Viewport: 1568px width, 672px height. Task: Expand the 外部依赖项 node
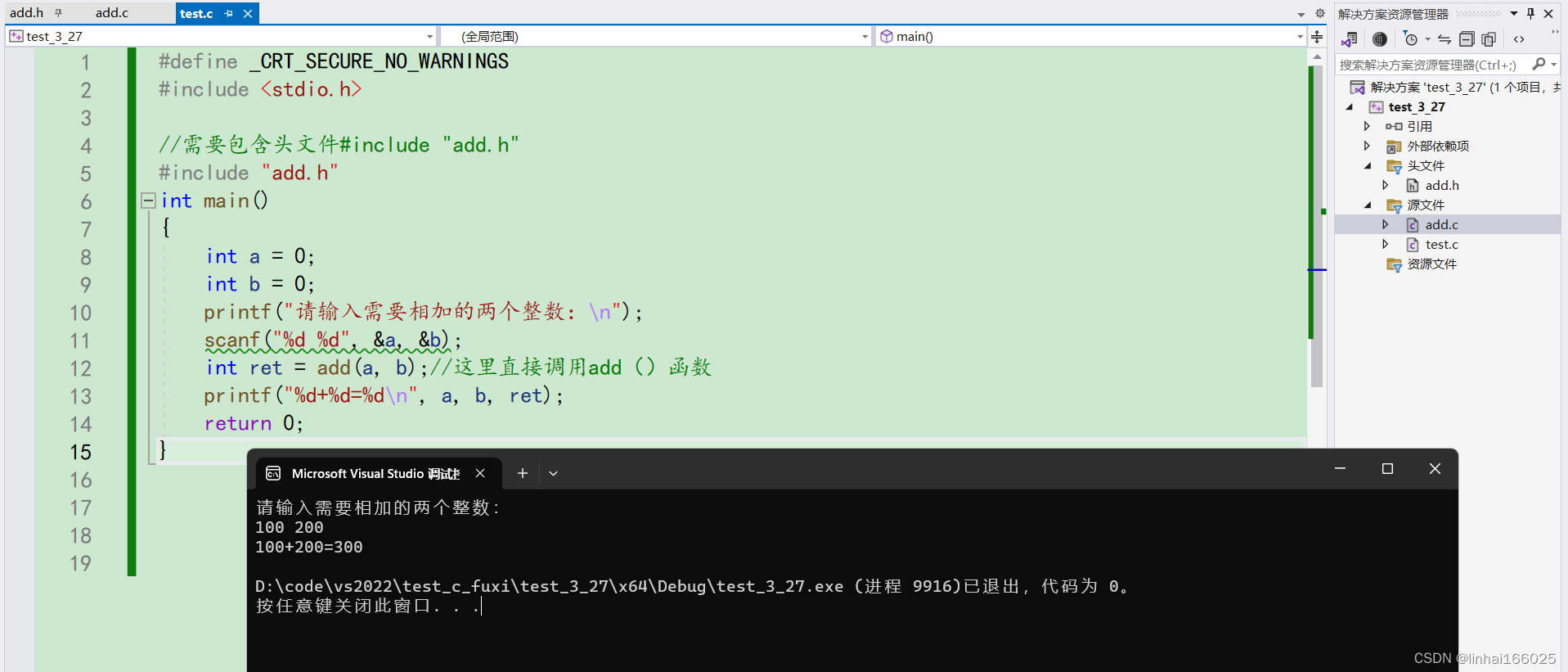tap(1367, 146)
